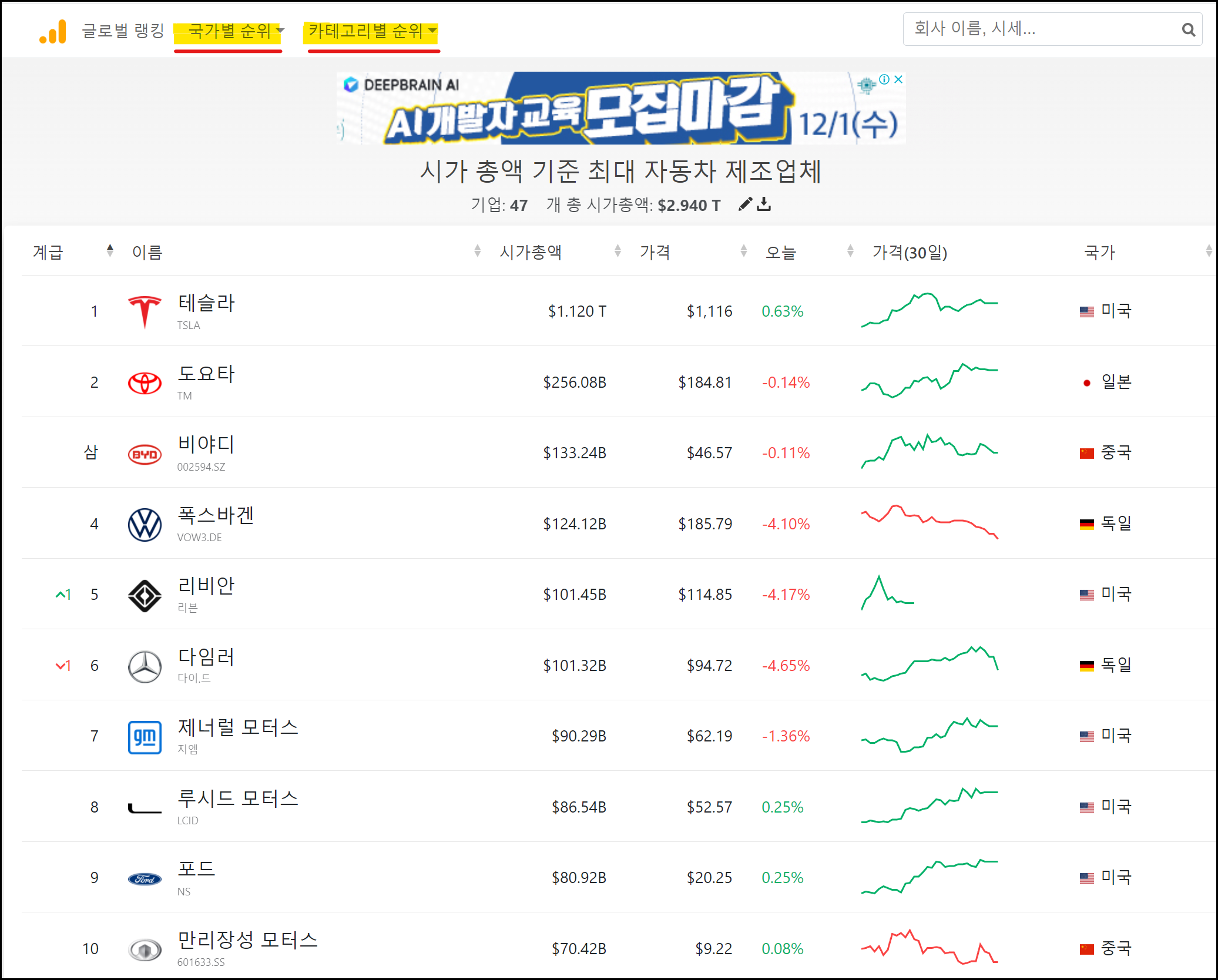Click the Ford oval logo
The width and height of the screenshot is (1218, 980).
[145, 879]
